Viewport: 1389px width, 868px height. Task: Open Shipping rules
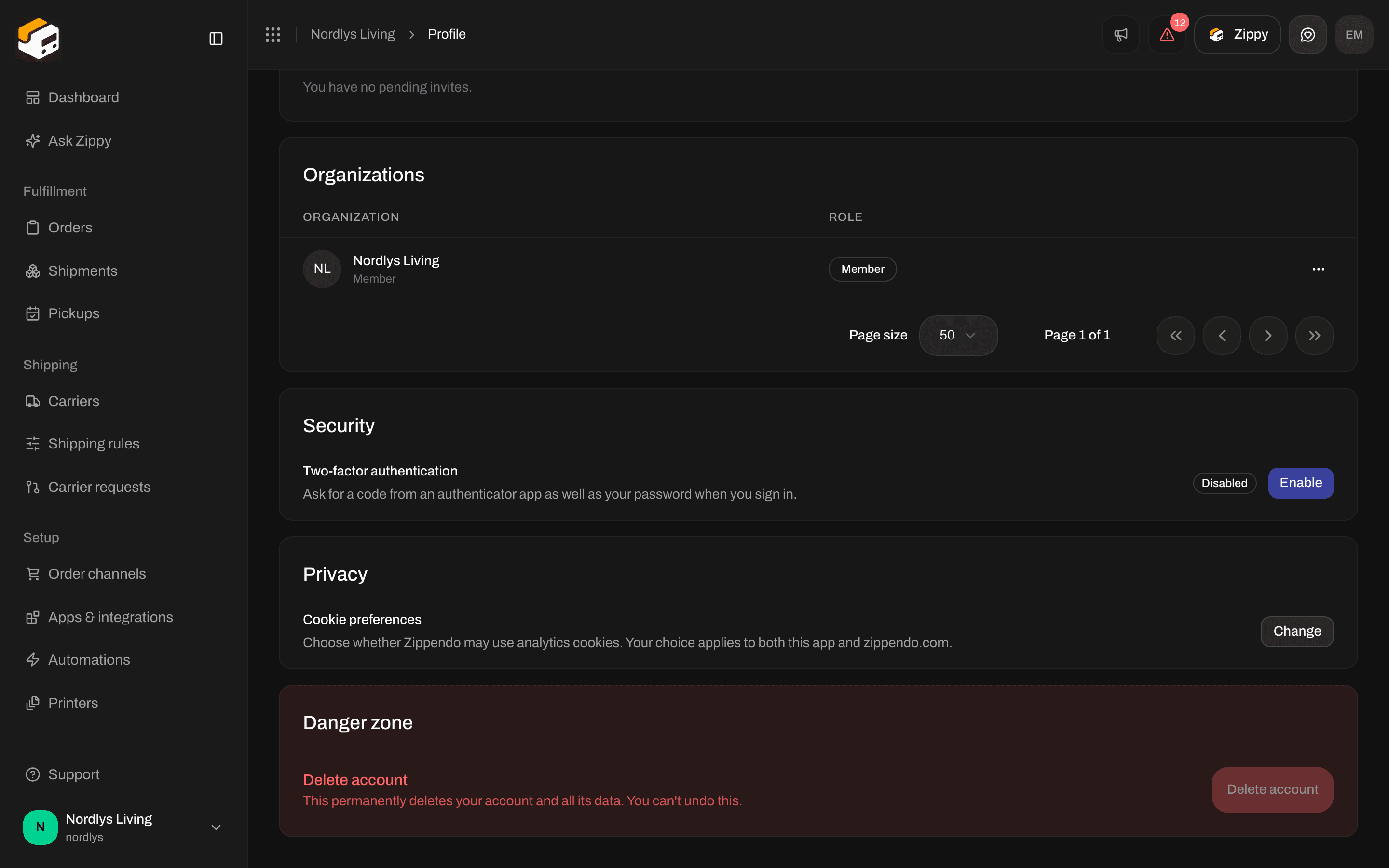(123, 444)
